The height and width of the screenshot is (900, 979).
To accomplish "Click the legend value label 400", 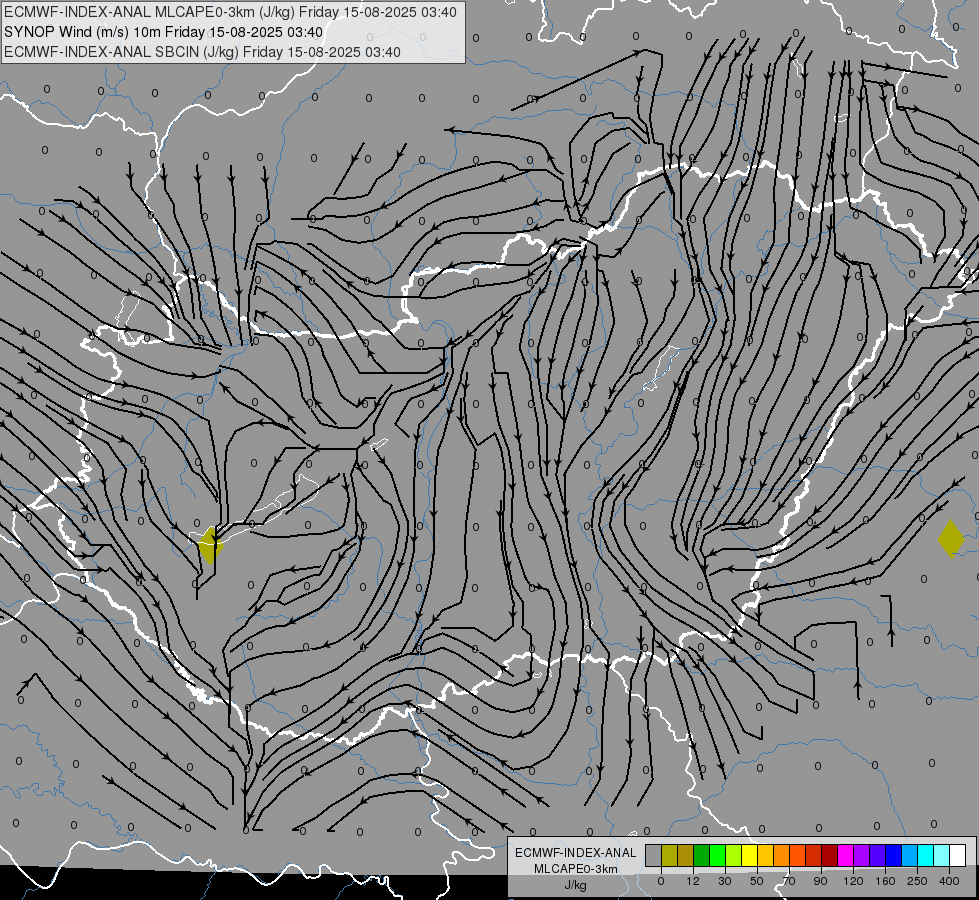I will [x=949, y=881].
